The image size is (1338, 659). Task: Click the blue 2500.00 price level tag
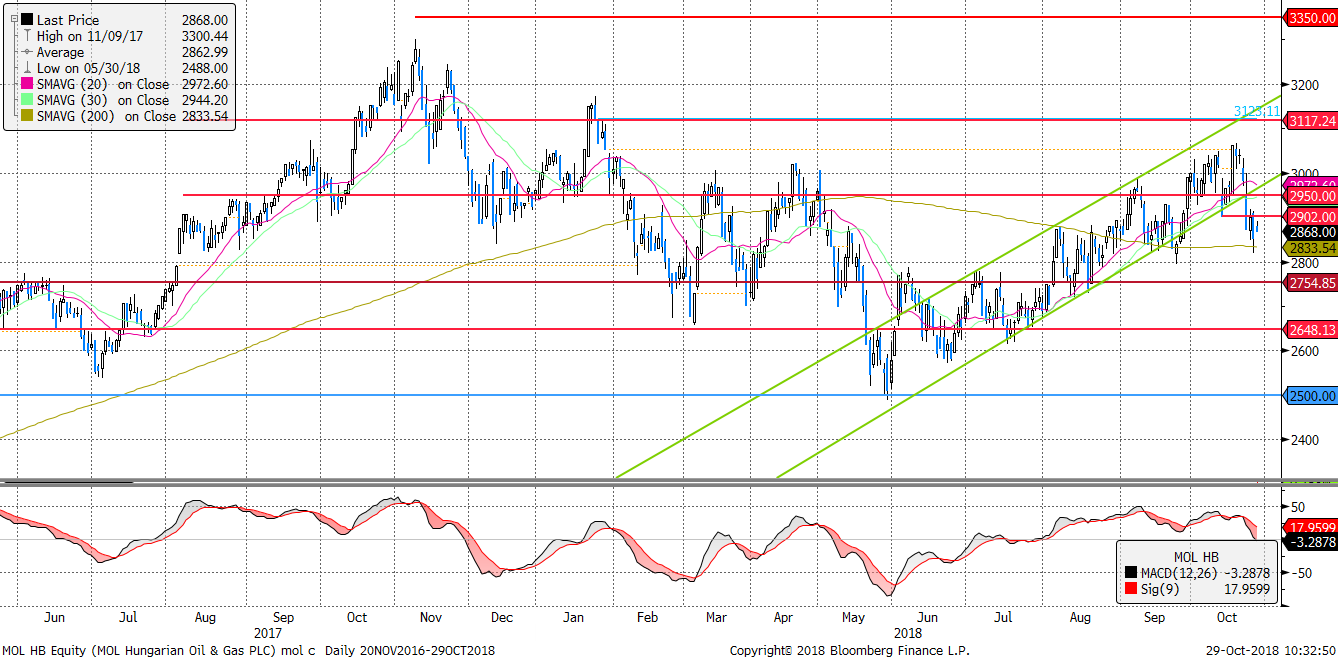[1311, 396]
